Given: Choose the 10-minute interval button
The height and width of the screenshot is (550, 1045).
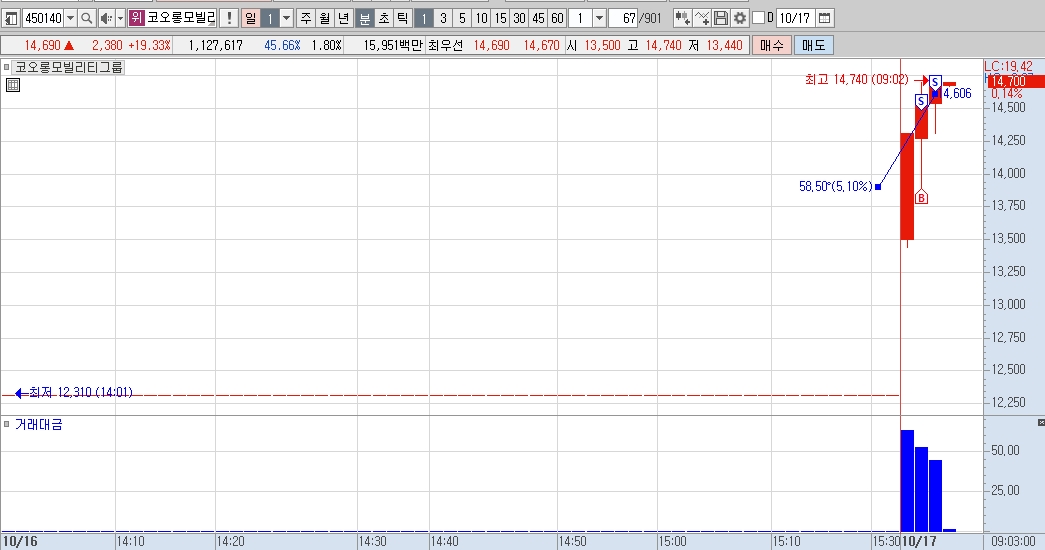Looking at the screenshot, I should (x=481, y=18).
